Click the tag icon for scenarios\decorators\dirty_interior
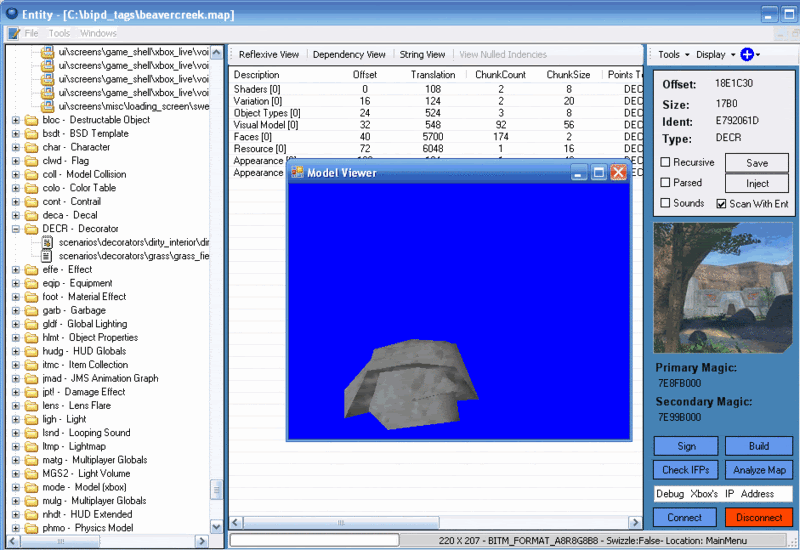Image resolution: width=800 pixels, height=550 pixels. [x=47, y=242]
